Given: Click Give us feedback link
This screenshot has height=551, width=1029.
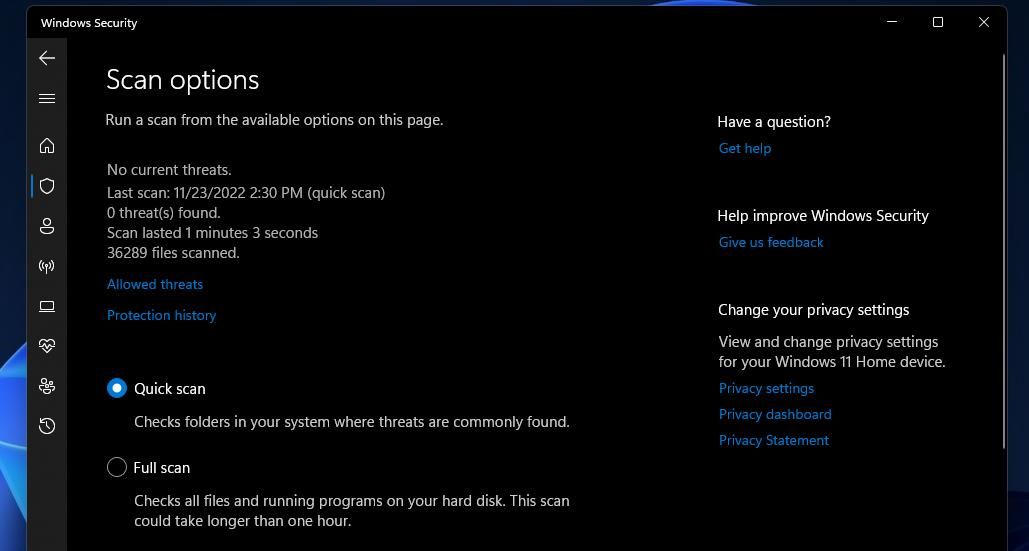Looking at the screenshot, I should 771,242.
